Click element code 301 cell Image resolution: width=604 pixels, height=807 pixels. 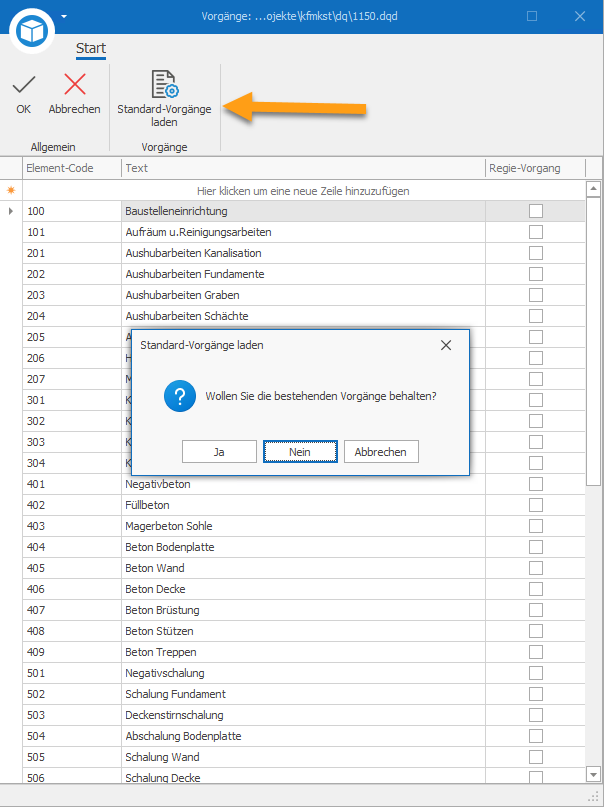point(72,400)
